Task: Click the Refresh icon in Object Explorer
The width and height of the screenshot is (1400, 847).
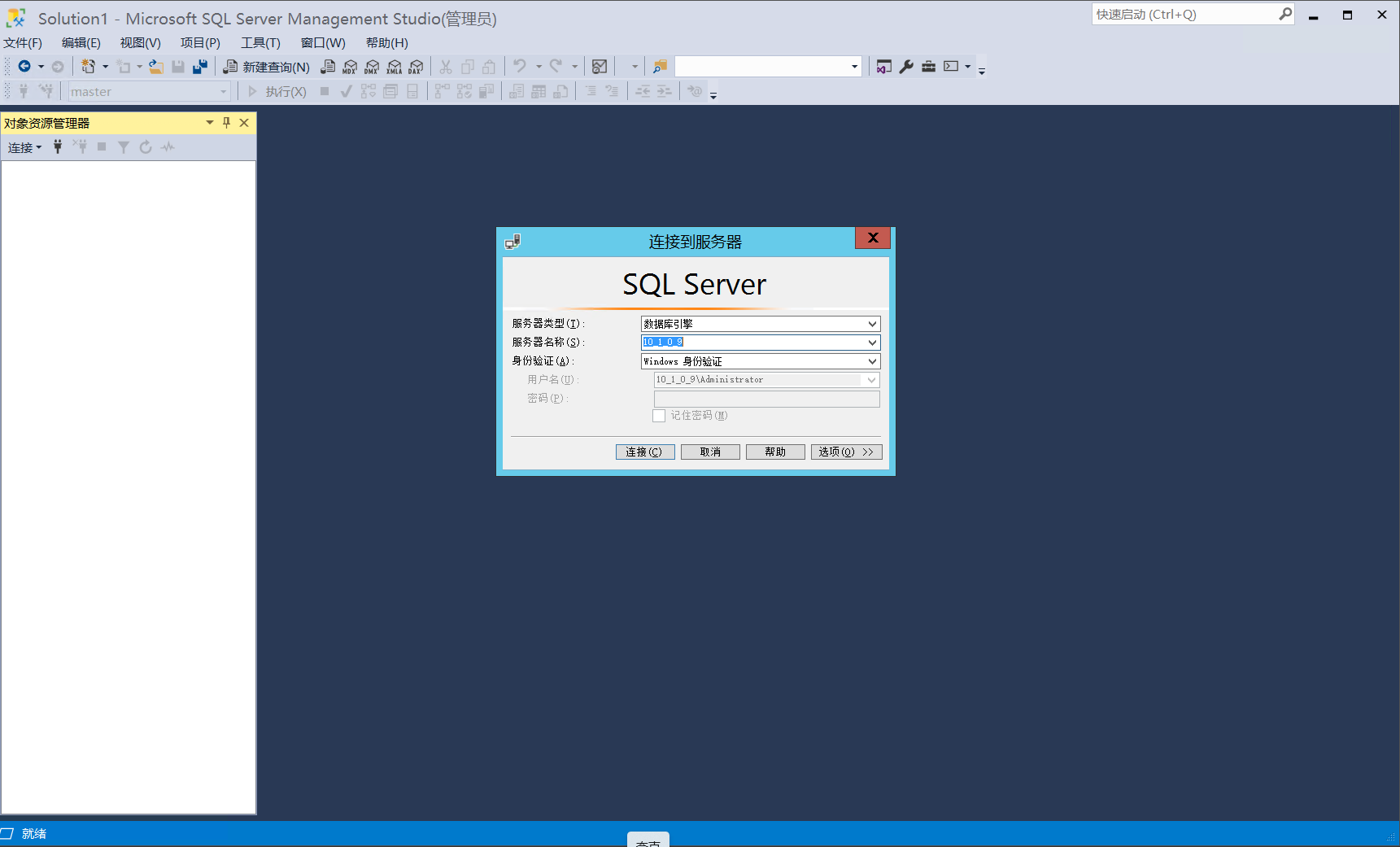Action: tap(146, 147)
